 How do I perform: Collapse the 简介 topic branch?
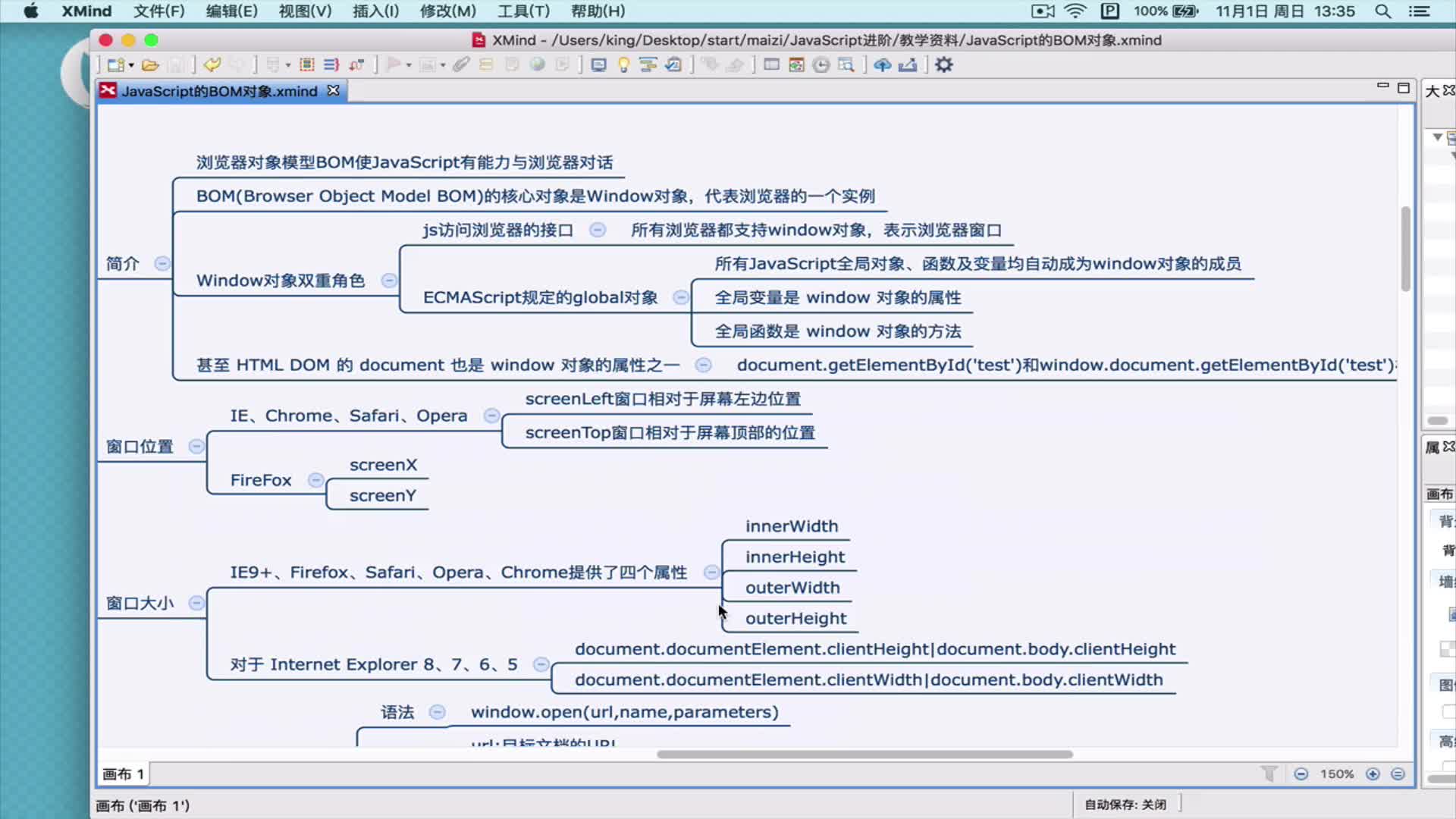click(x=162, y=263)
